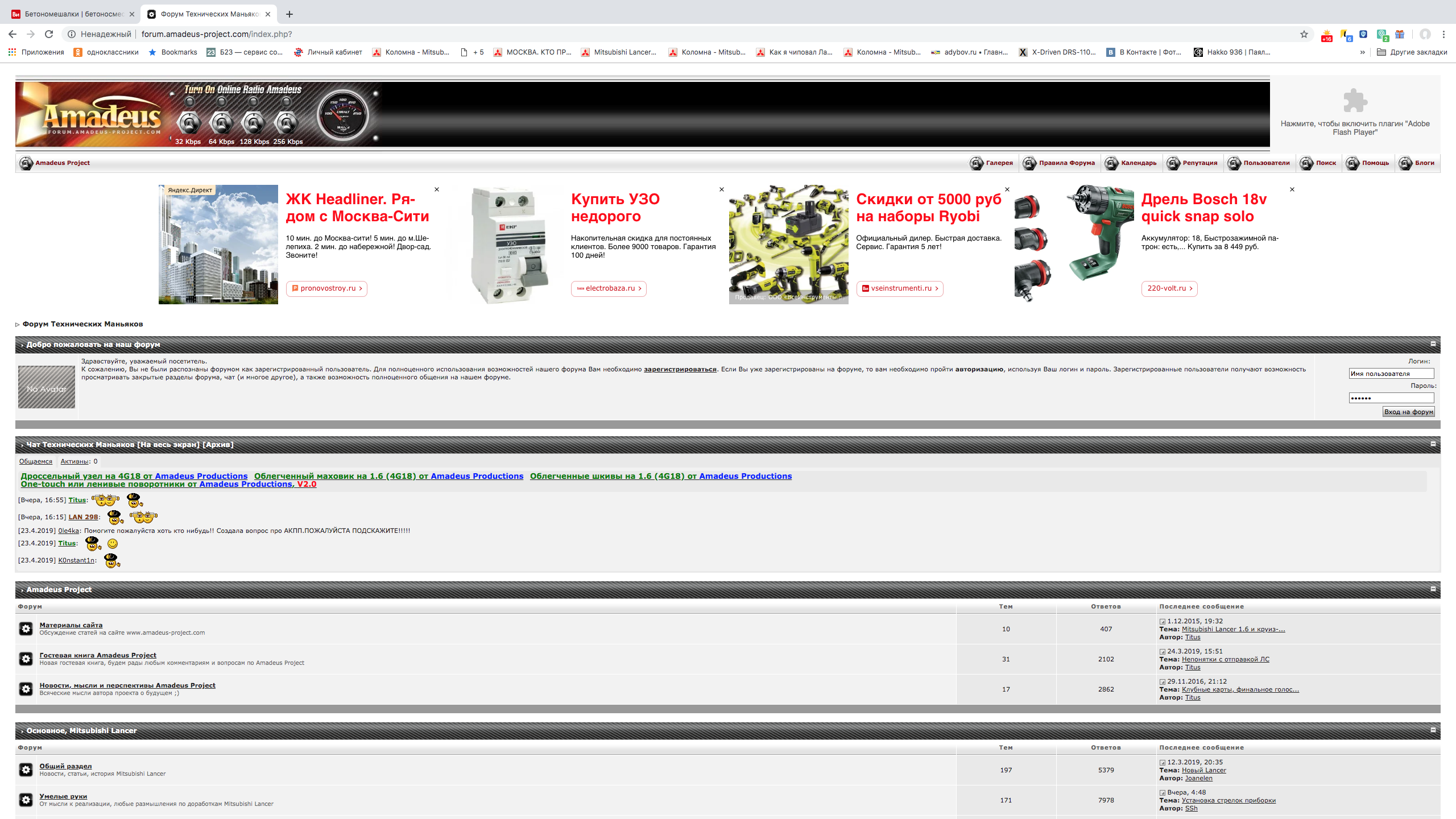Open Правила Форума in the navigation
The height and width of the screenshot is (819, 1456).
1059,163
